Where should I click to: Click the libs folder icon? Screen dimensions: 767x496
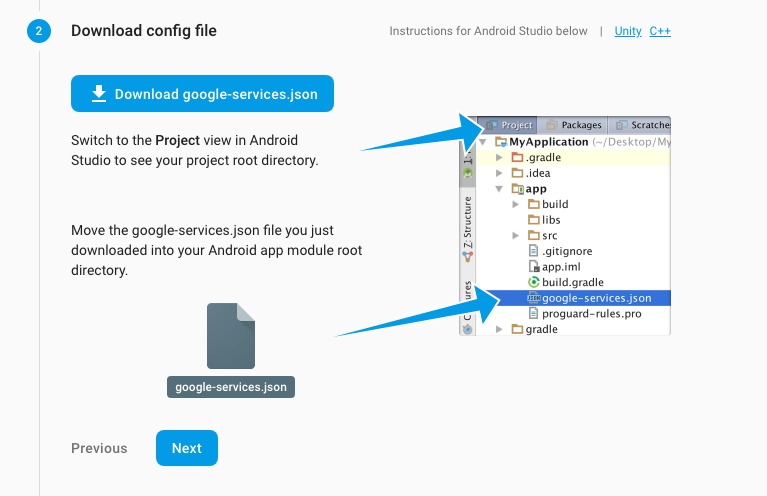[x=534, y=220]
